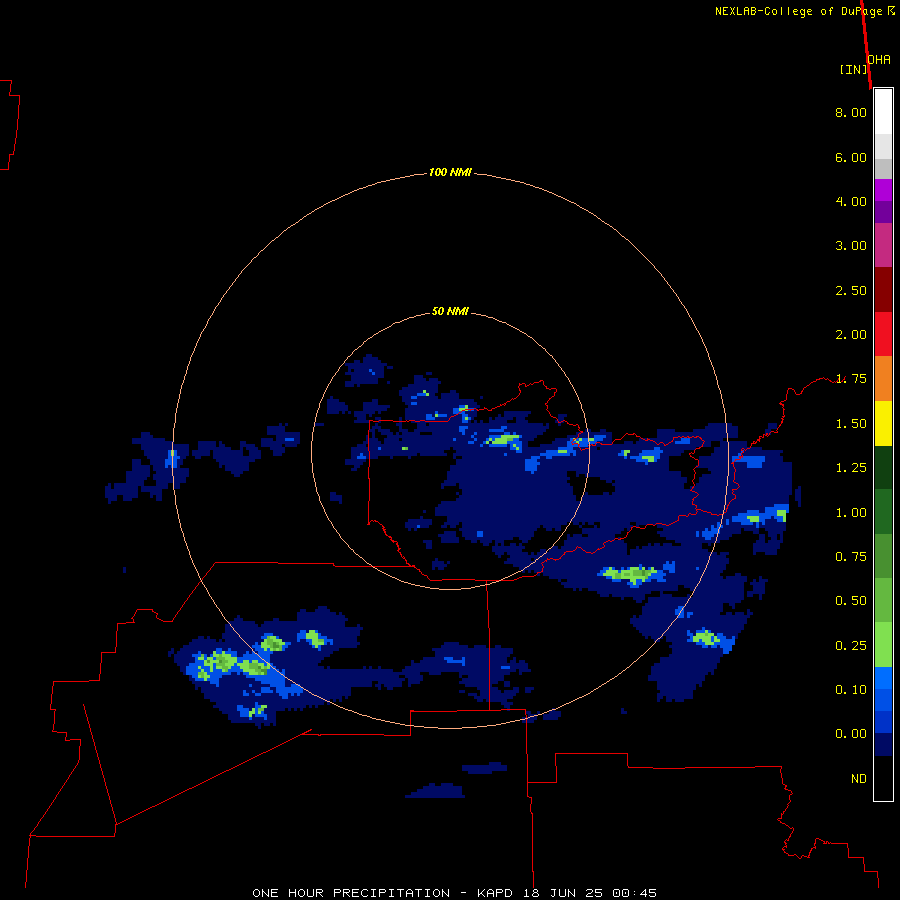
Task: Select the navy swatch just above ND
Action: click(x=883, y=745)
